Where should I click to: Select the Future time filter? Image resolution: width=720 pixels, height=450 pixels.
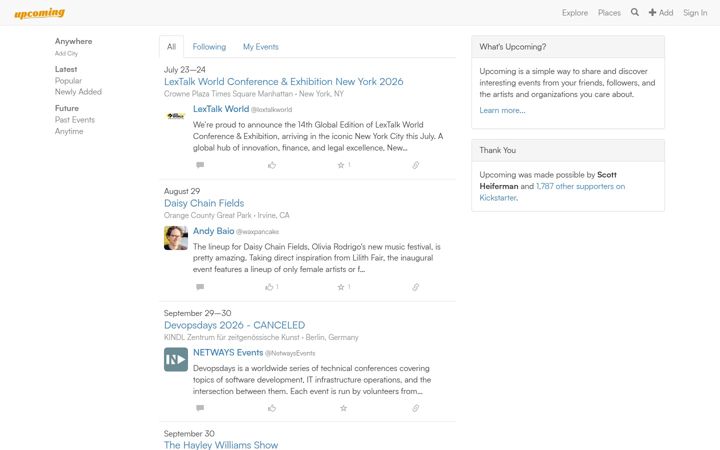point(67,108)
